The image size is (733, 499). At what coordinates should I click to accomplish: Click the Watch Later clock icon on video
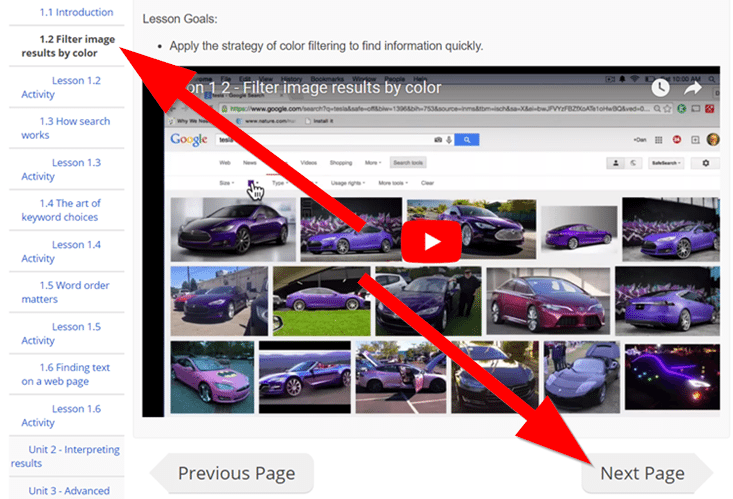[x=660, y=88]
